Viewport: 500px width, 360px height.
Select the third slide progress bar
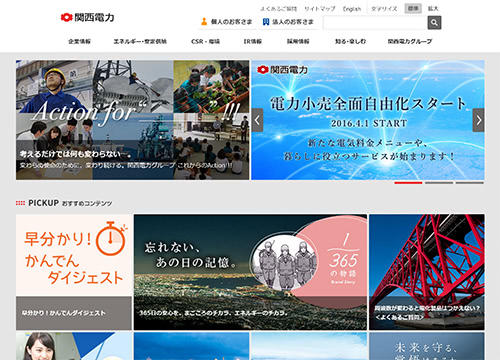pos(470,183)
